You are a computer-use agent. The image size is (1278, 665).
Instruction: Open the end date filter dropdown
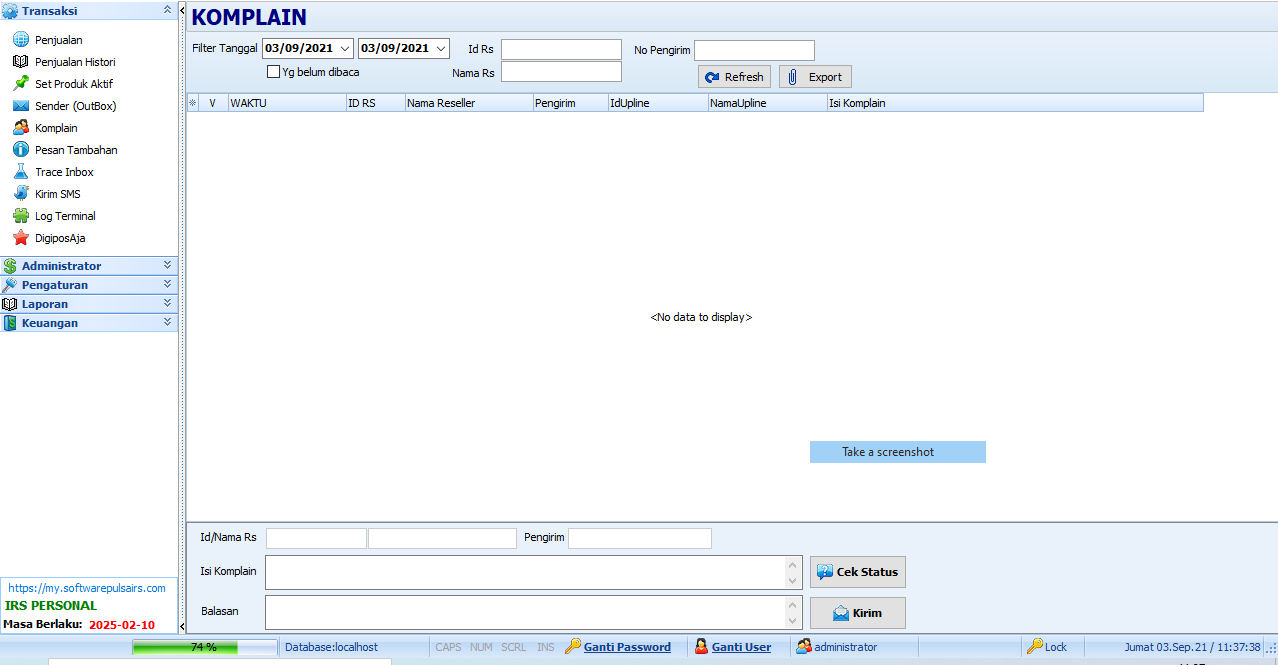click(441, 48)
